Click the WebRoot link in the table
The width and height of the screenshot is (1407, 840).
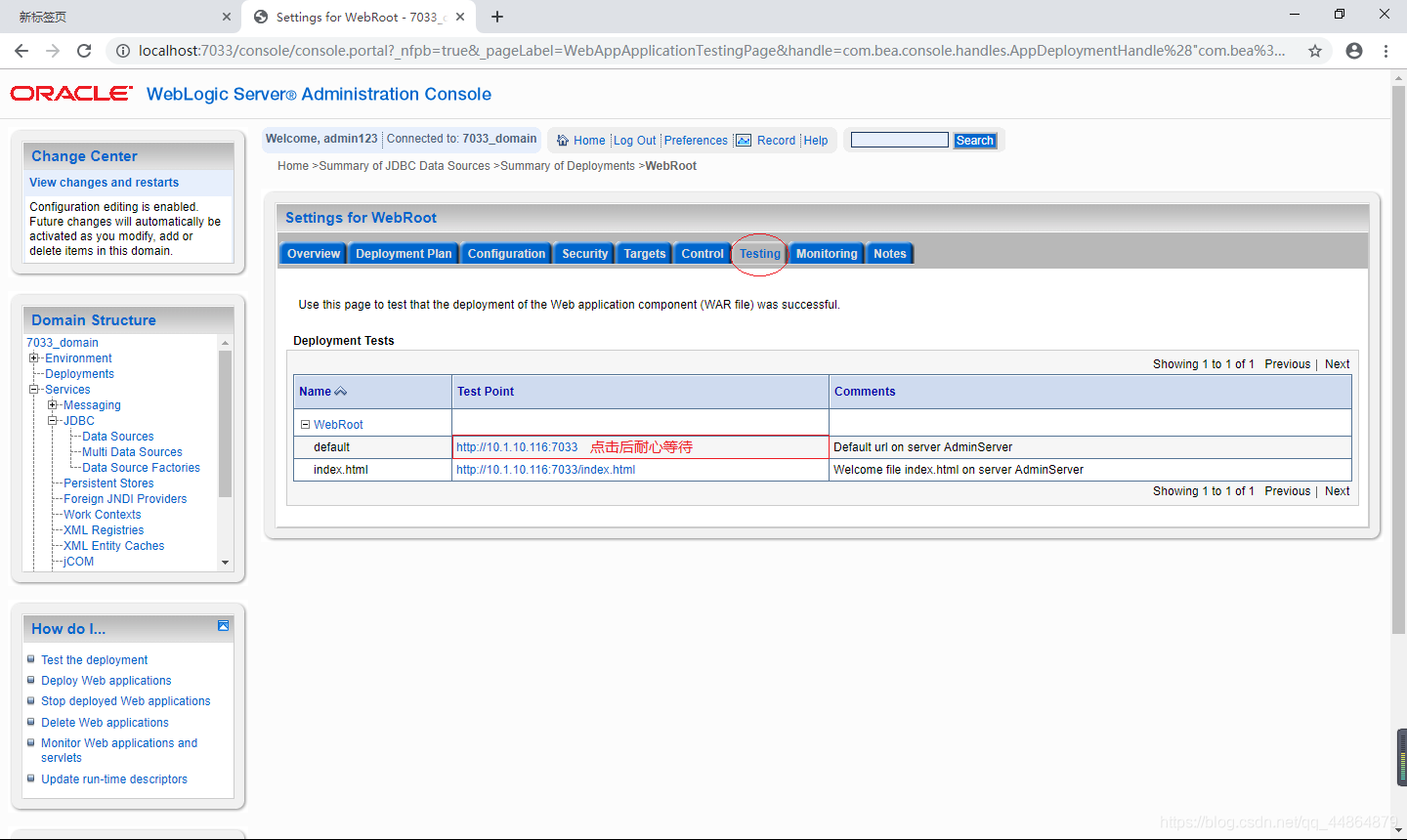[338, 425]
